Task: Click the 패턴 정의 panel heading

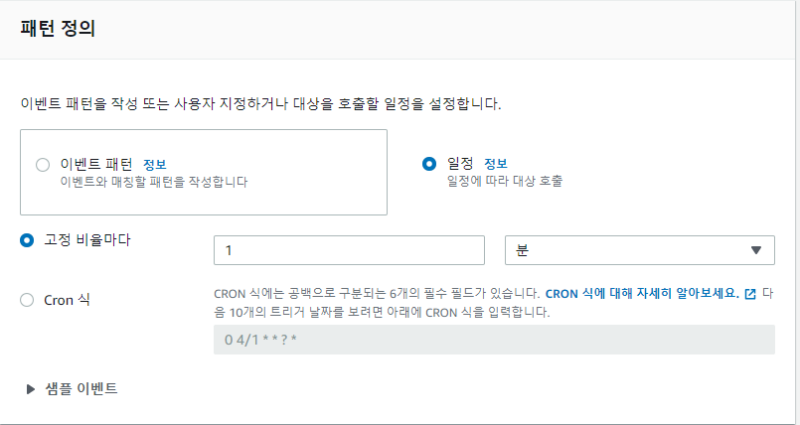Action: coord(58,28)
